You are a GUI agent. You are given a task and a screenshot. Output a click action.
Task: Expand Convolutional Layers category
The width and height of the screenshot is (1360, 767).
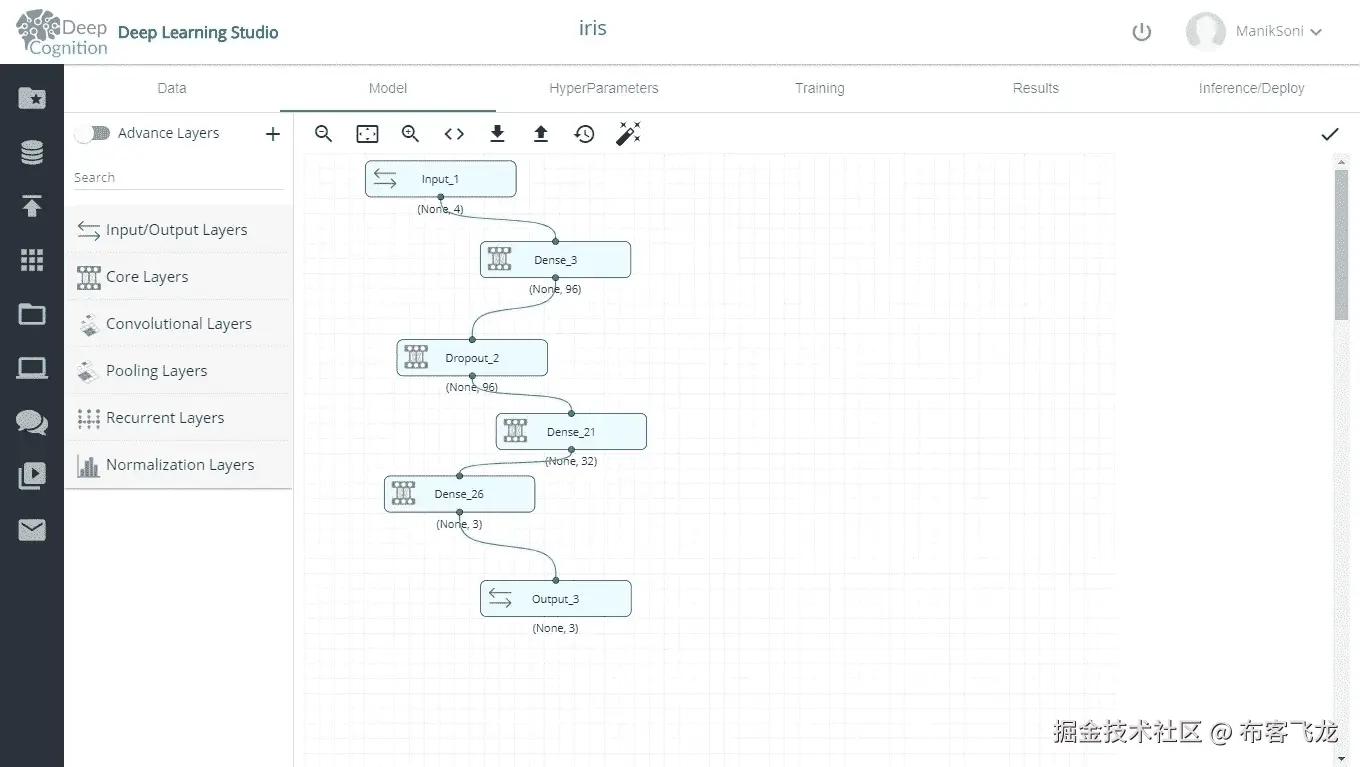[x=178, y=324]
